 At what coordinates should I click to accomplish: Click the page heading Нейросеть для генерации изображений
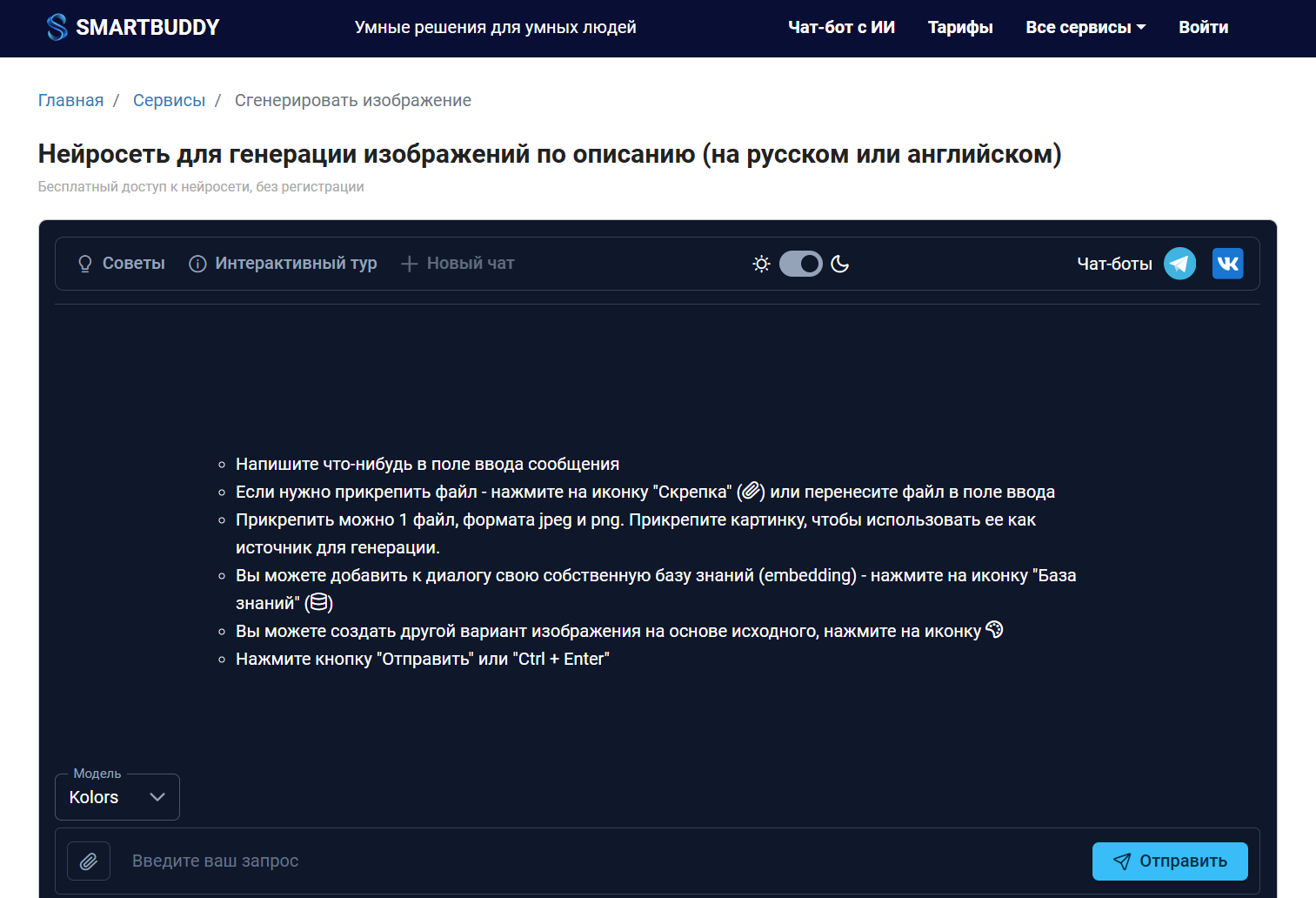(x=550, y=154)
